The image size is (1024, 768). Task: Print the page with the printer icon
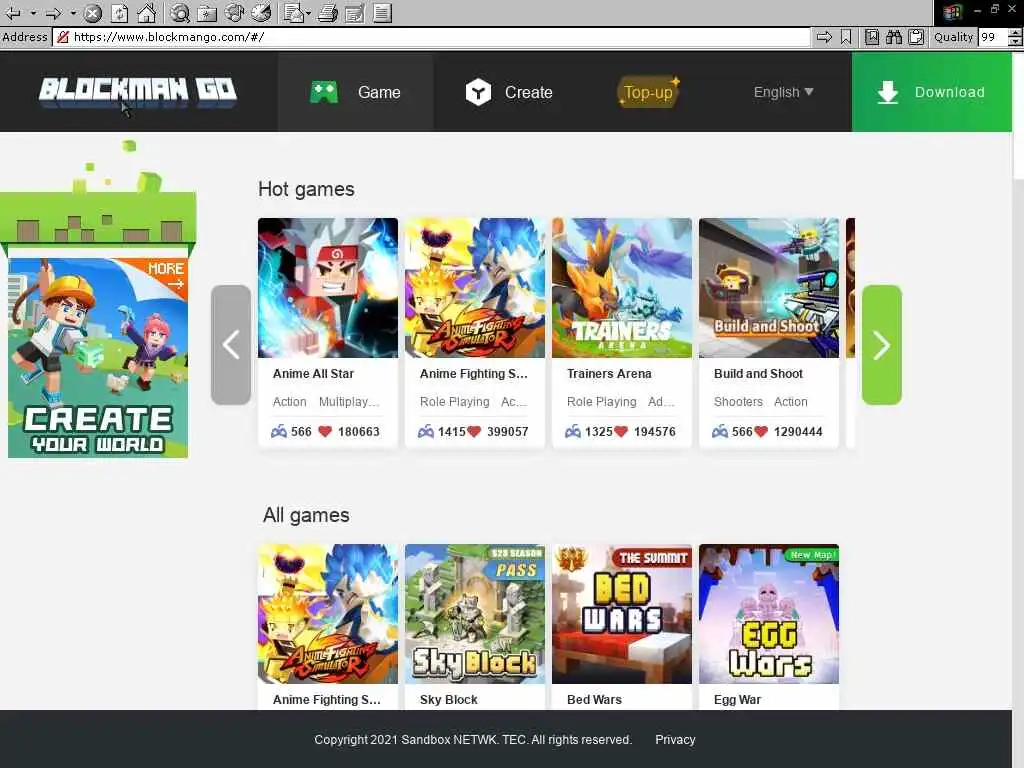click(x=328, y=12)
